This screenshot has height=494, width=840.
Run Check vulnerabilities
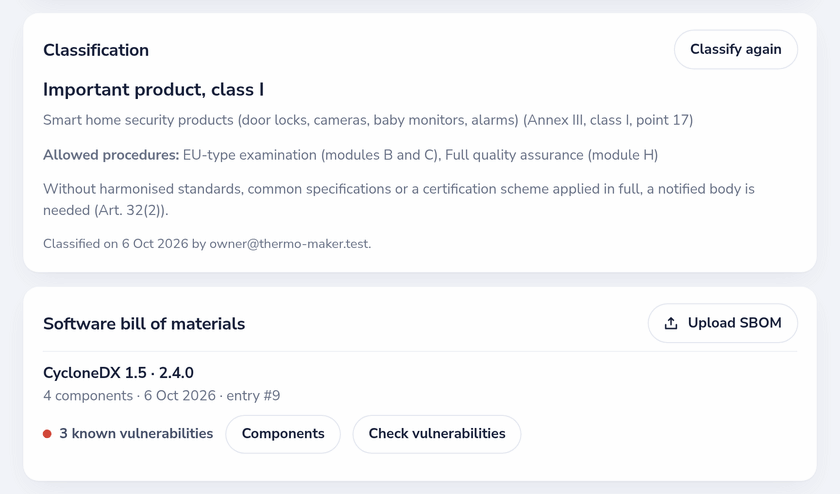click(437, 433)
